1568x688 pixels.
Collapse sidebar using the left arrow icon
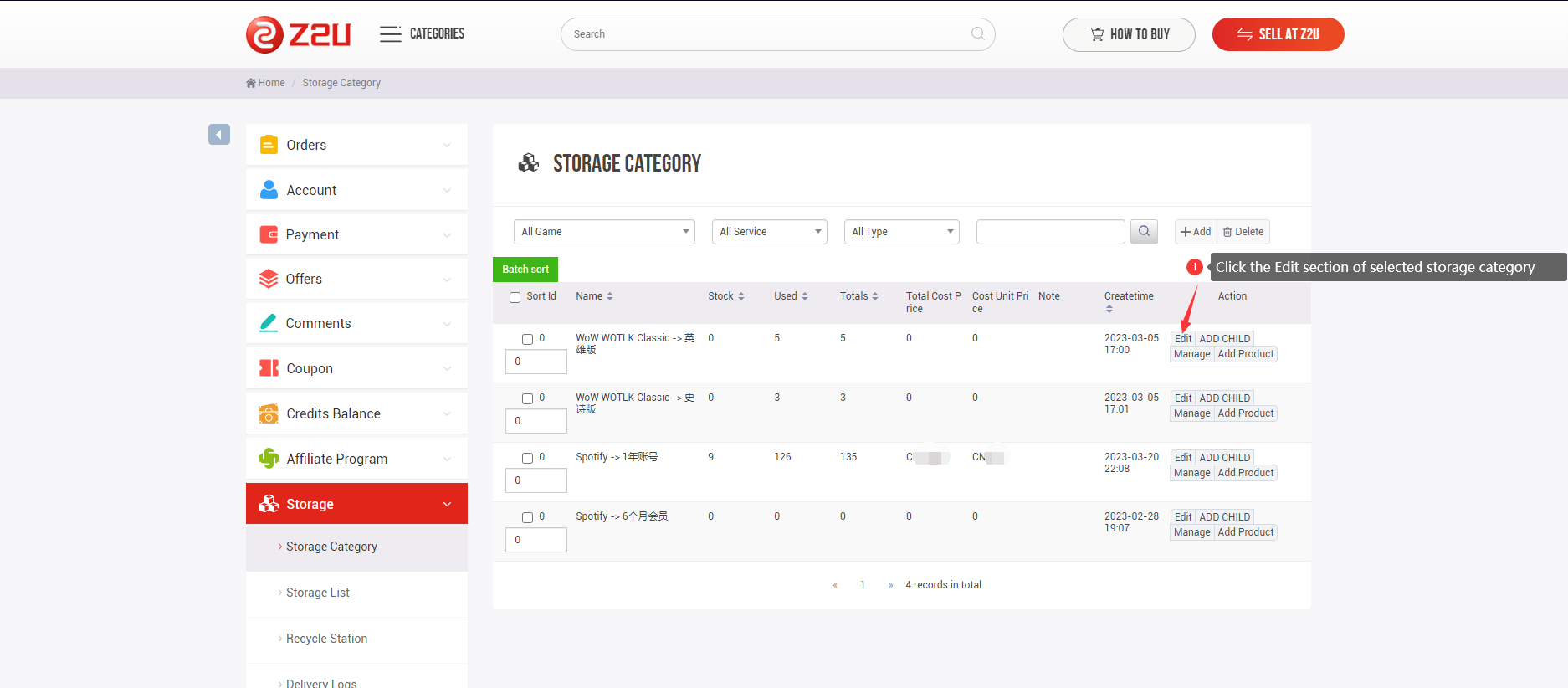click(x=219, y=135)
